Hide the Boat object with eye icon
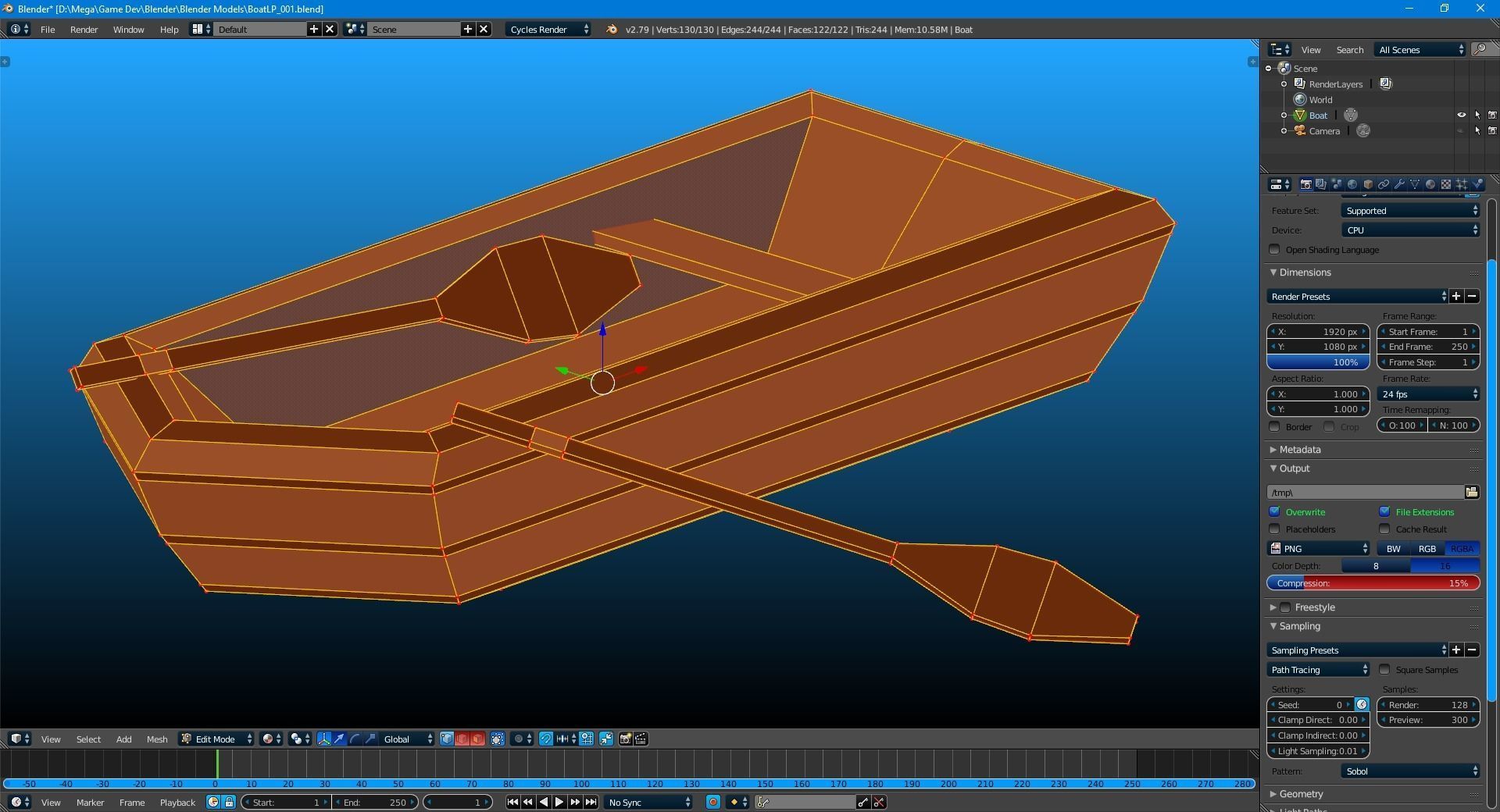This screenshot has height=812, width=1500. [x=1462, y=115]
